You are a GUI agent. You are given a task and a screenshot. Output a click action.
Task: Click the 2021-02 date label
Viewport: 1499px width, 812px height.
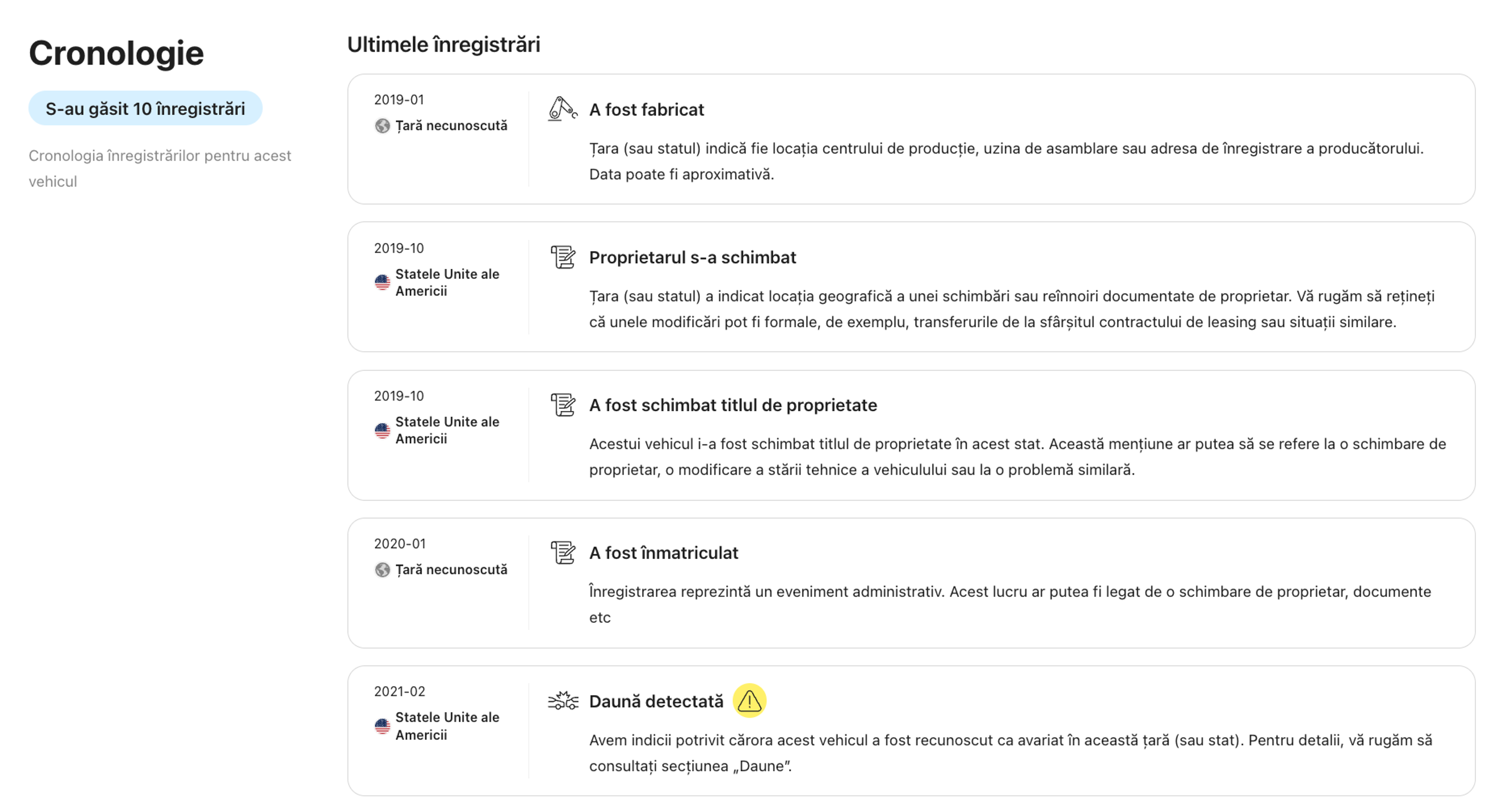tap(399, 691)
